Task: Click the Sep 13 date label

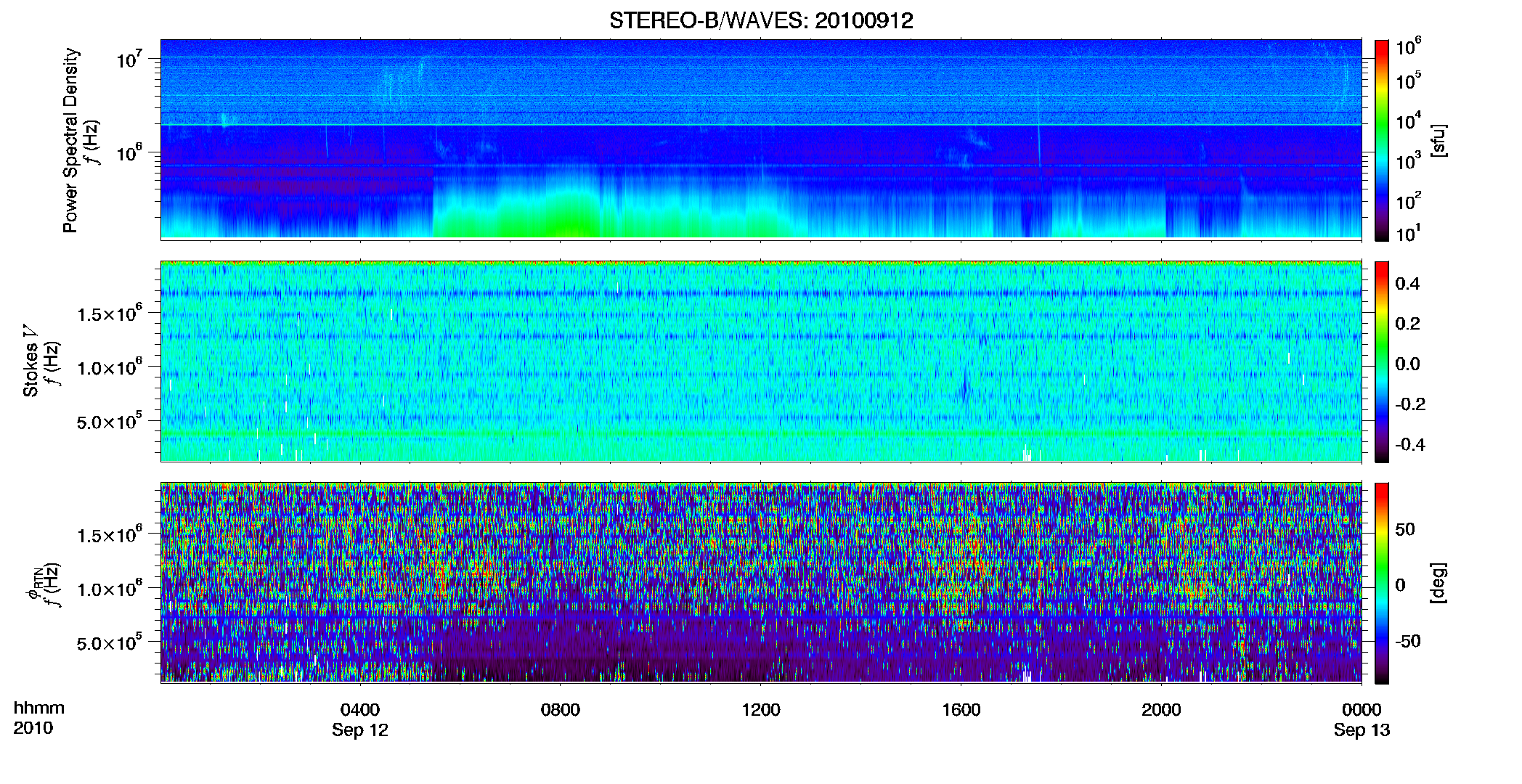Action: click(x=1362, y=730)
